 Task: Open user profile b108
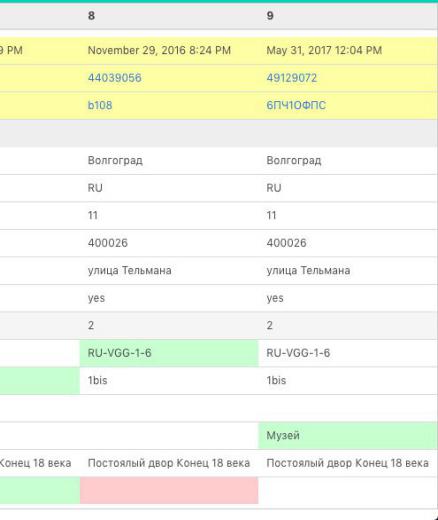[x=100, y=105]
